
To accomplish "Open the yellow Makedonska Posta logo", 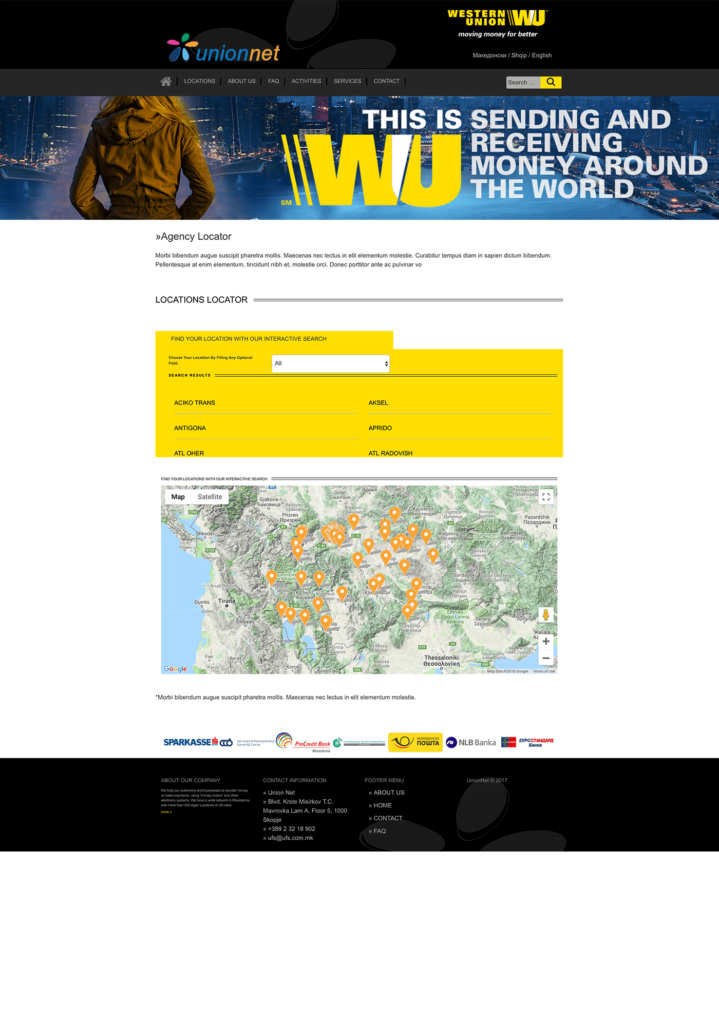I will [415, 742].
